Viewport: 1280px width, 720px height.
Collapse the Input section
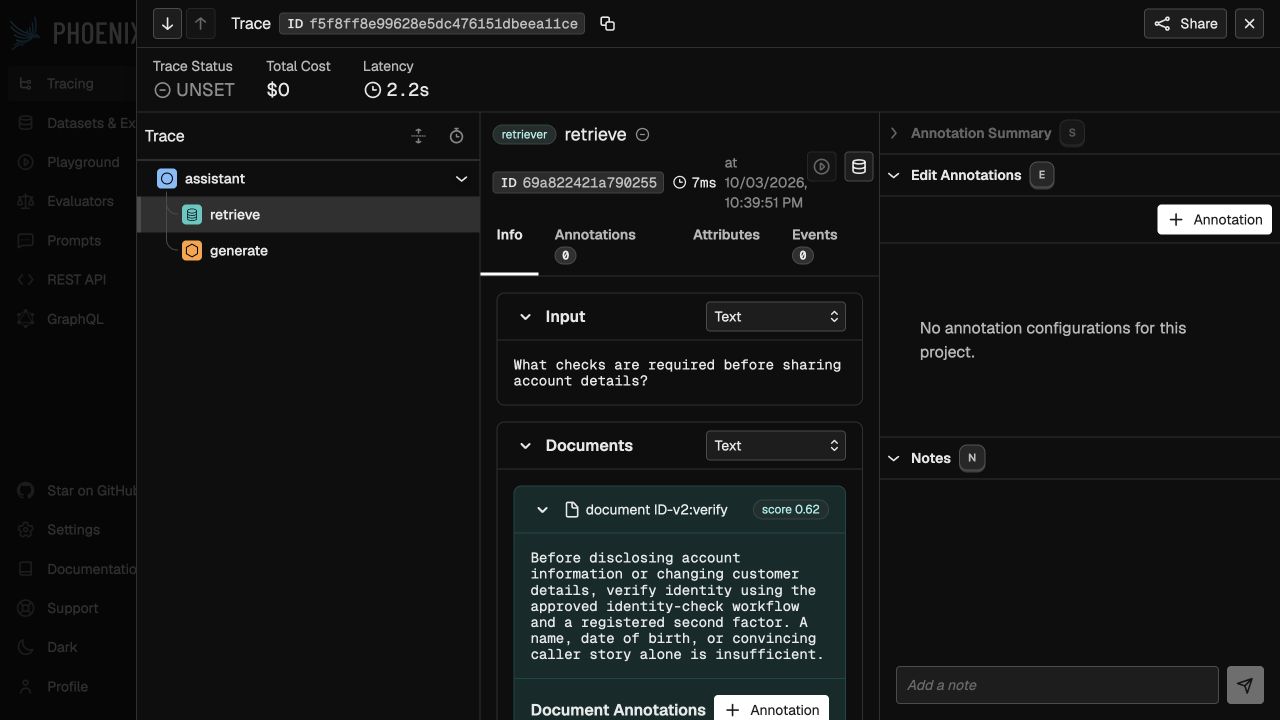525,317
